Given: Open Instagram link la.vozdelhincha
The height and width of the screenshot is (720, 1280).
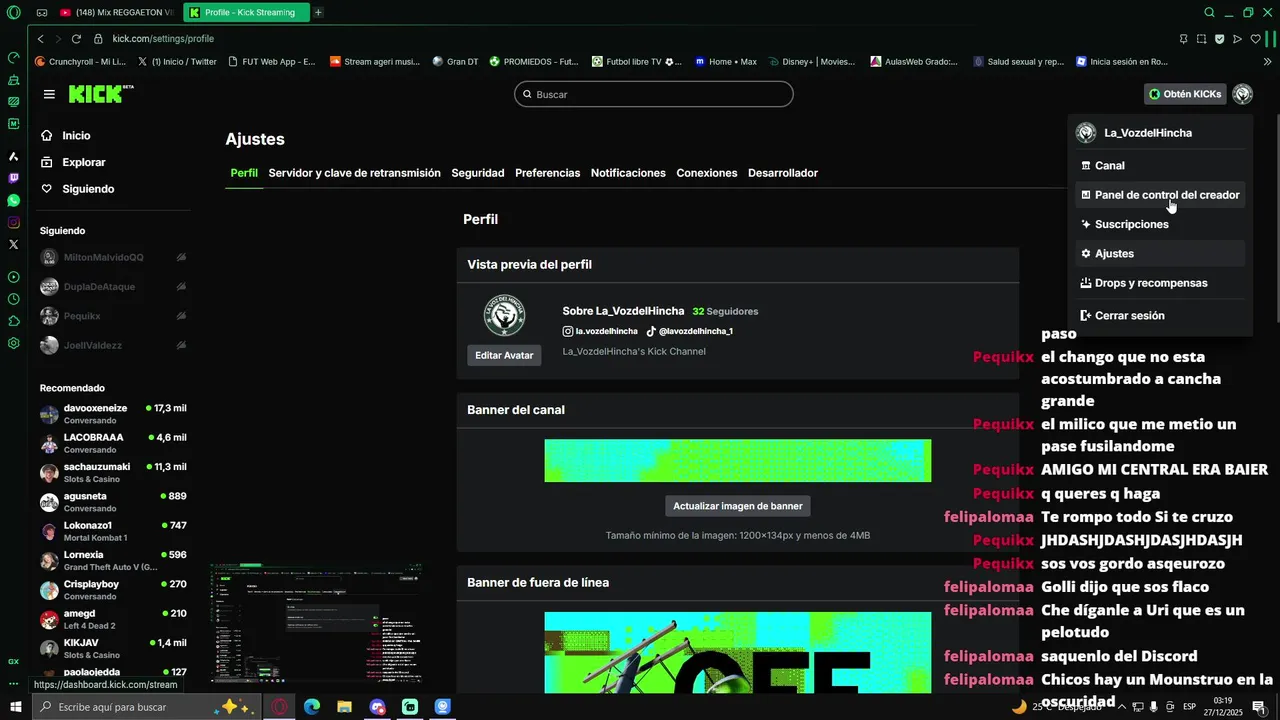Looking at the screenshot, I should pos(600,331).
